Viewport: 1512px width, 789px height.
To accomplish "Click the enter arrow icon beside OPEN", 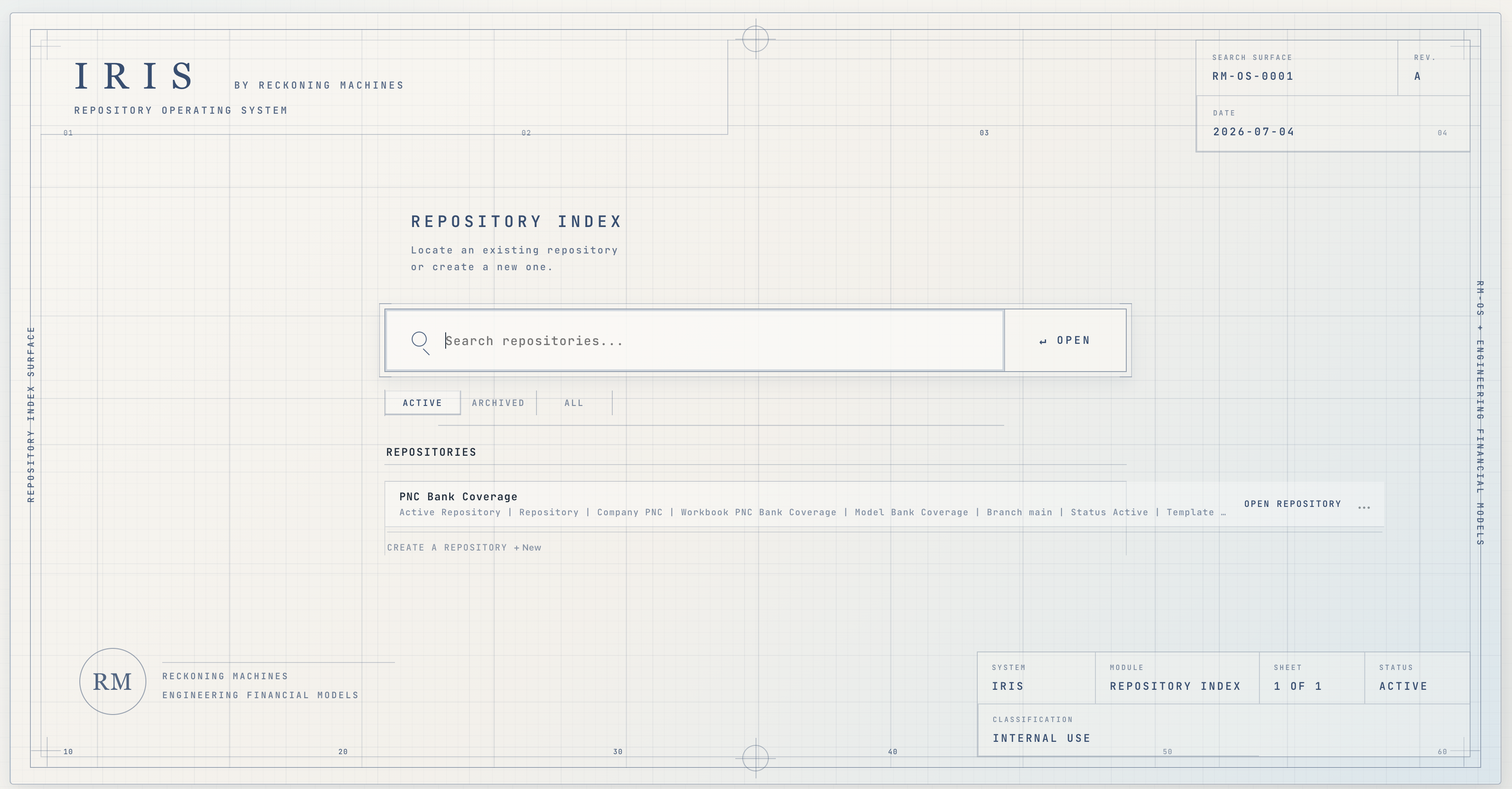I will pos(1043,342).
